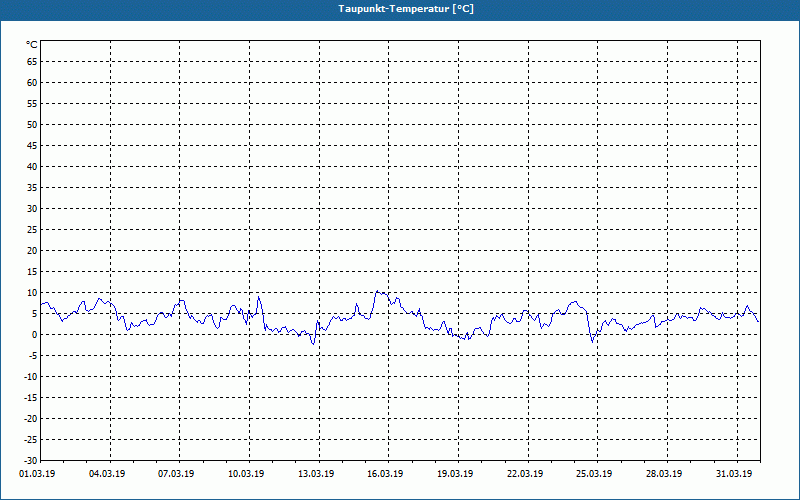Click the 16.03.19 date label
The image size is (800, 500).
click(x=386, y=473)
